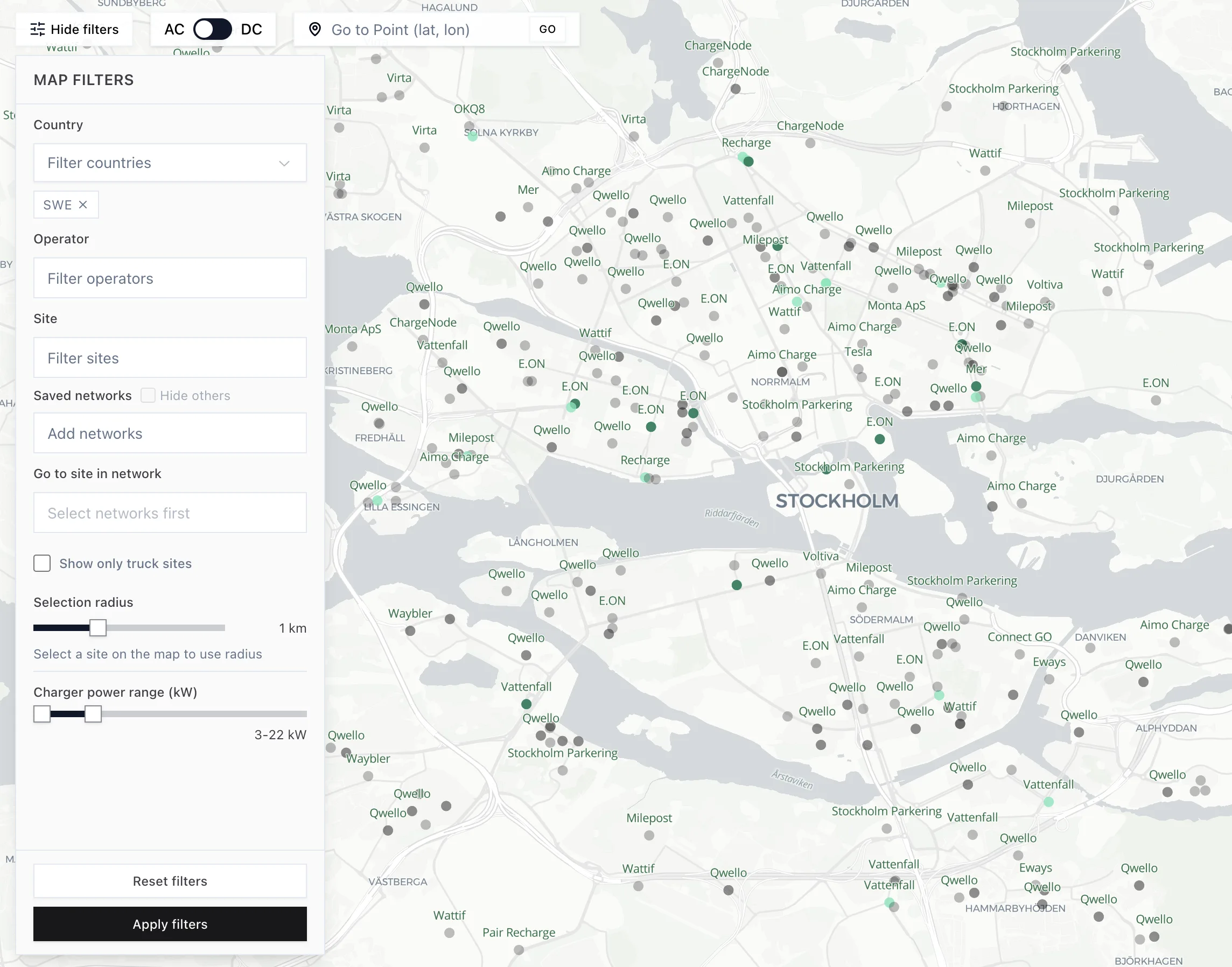The width and height of the screenshot is (1232, 967).
Task: Click the DC label beside the switch
Action: [x=251, y=30]
